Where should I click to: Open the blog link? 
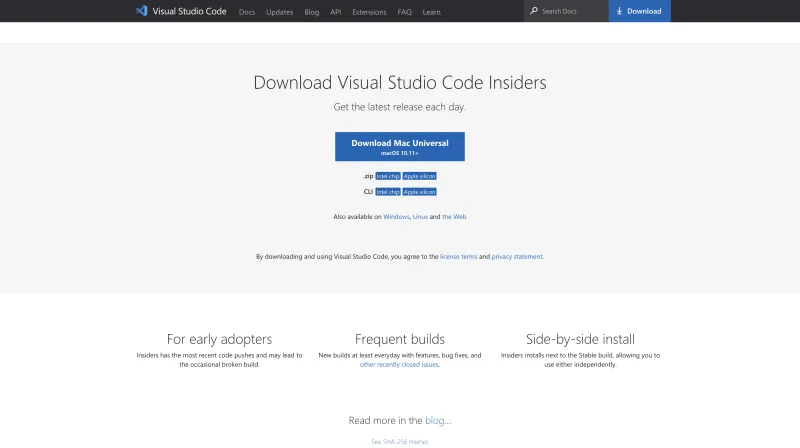435,420
